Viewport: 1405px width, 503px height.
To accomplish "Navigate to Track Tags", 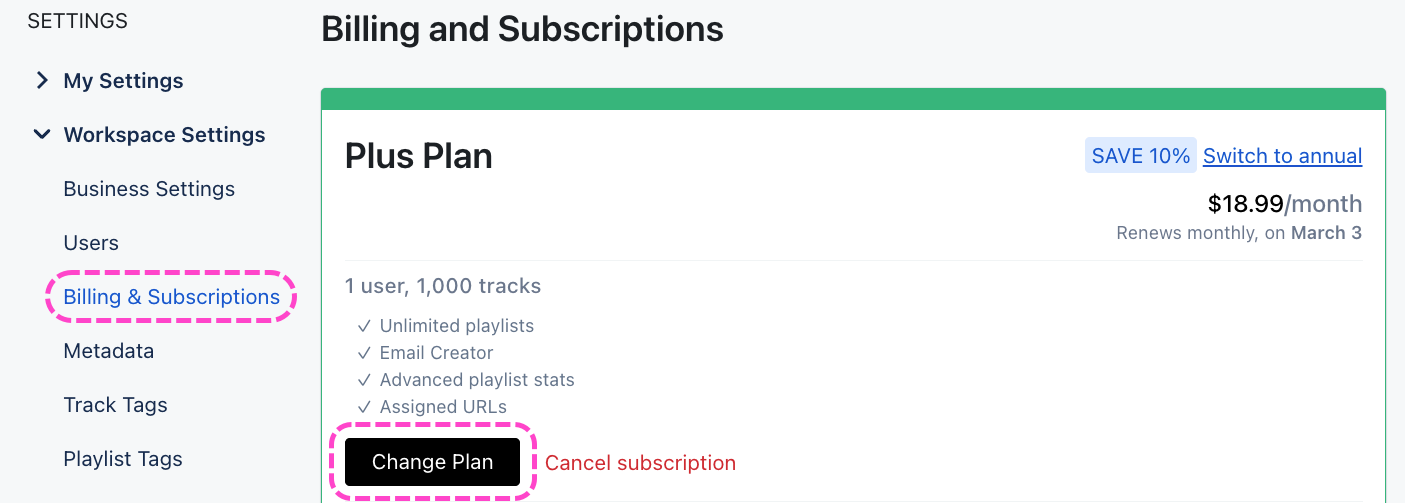I will [115, 405].
